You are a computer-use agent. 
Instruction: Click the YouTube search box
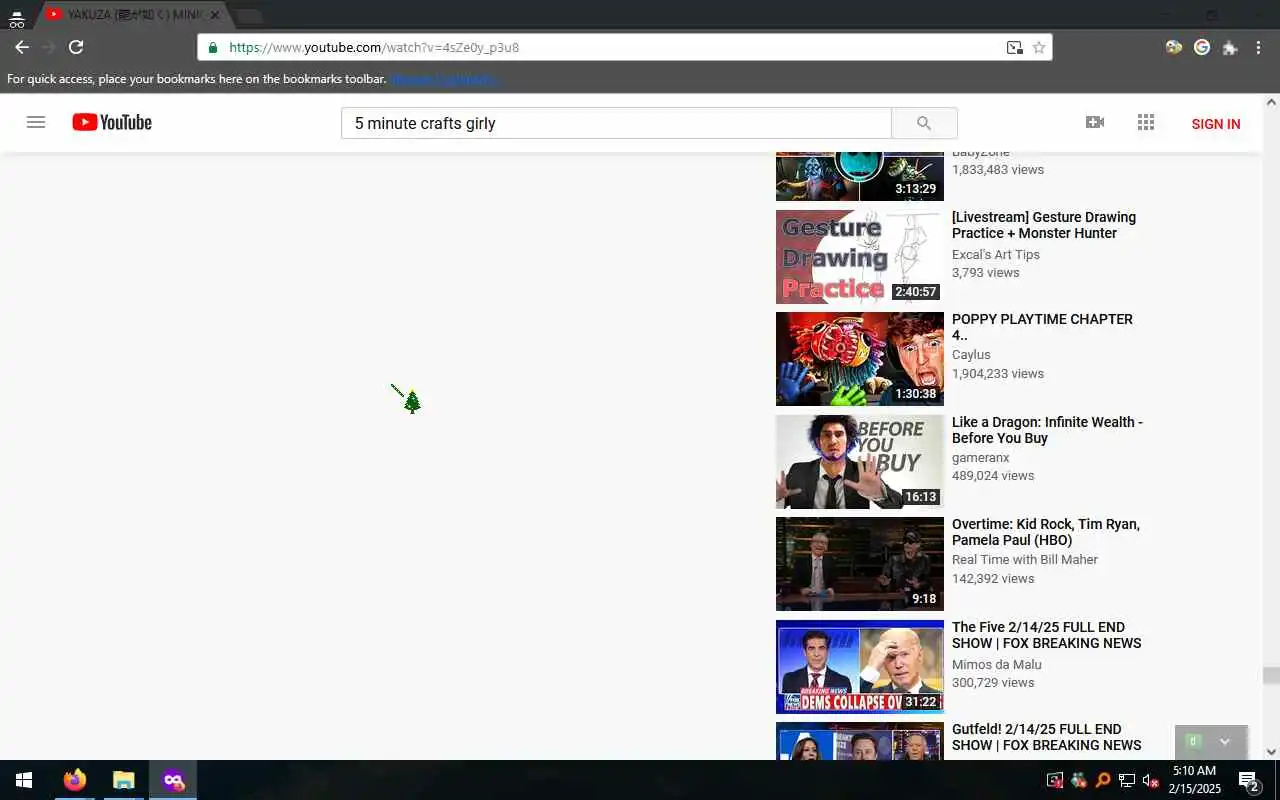click(x=616, y=123)
